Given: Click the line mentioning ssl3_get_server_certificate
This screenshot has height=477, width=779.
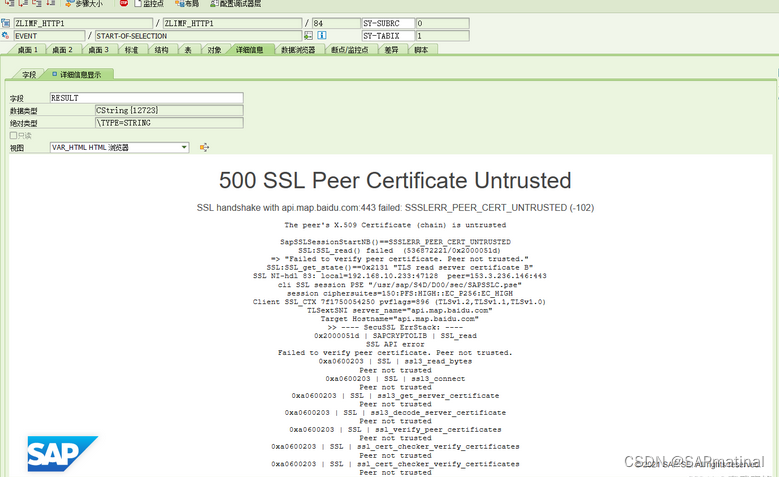Looking at the screenshot, I should point(395,396).
